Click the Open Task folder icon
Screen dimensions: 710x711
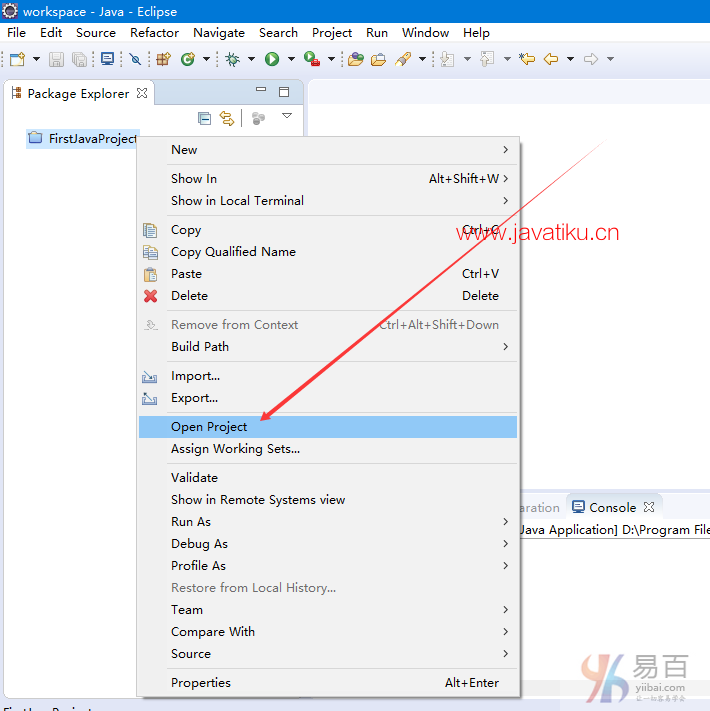click(378, 59)
